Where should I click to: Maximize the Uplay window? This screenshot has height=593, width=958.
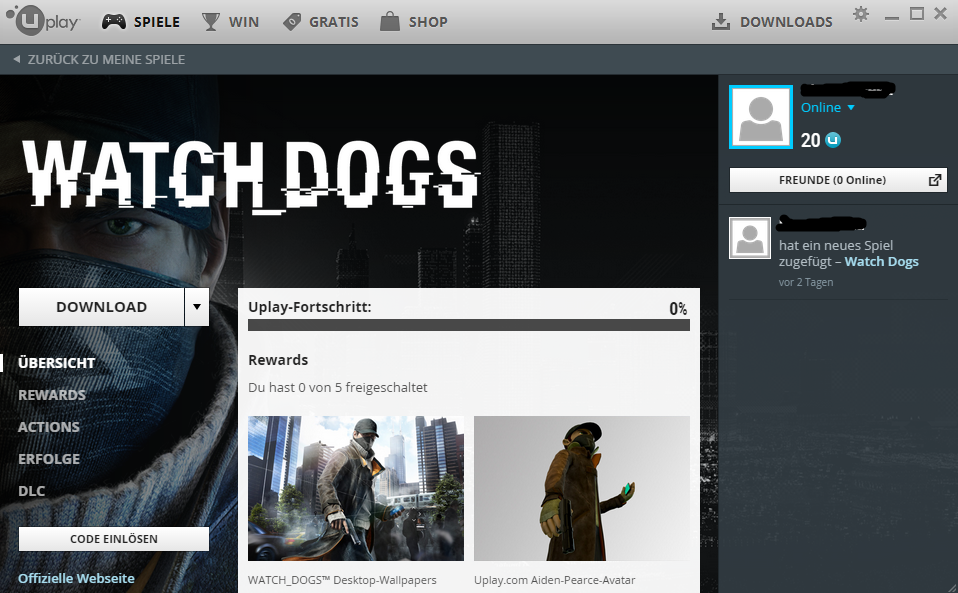(x=916, y=13)
